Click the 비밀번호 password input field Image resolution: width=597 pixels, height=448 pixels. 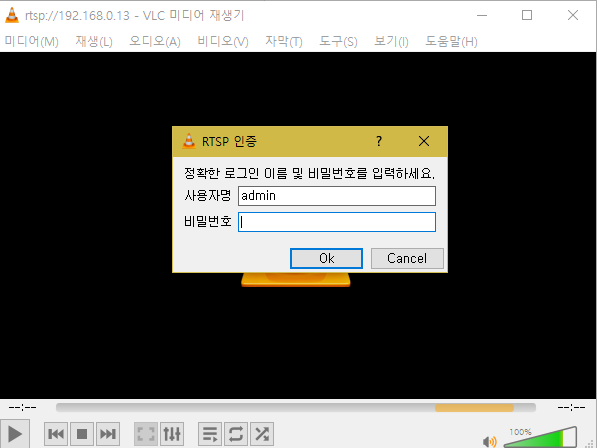point(337,222)
